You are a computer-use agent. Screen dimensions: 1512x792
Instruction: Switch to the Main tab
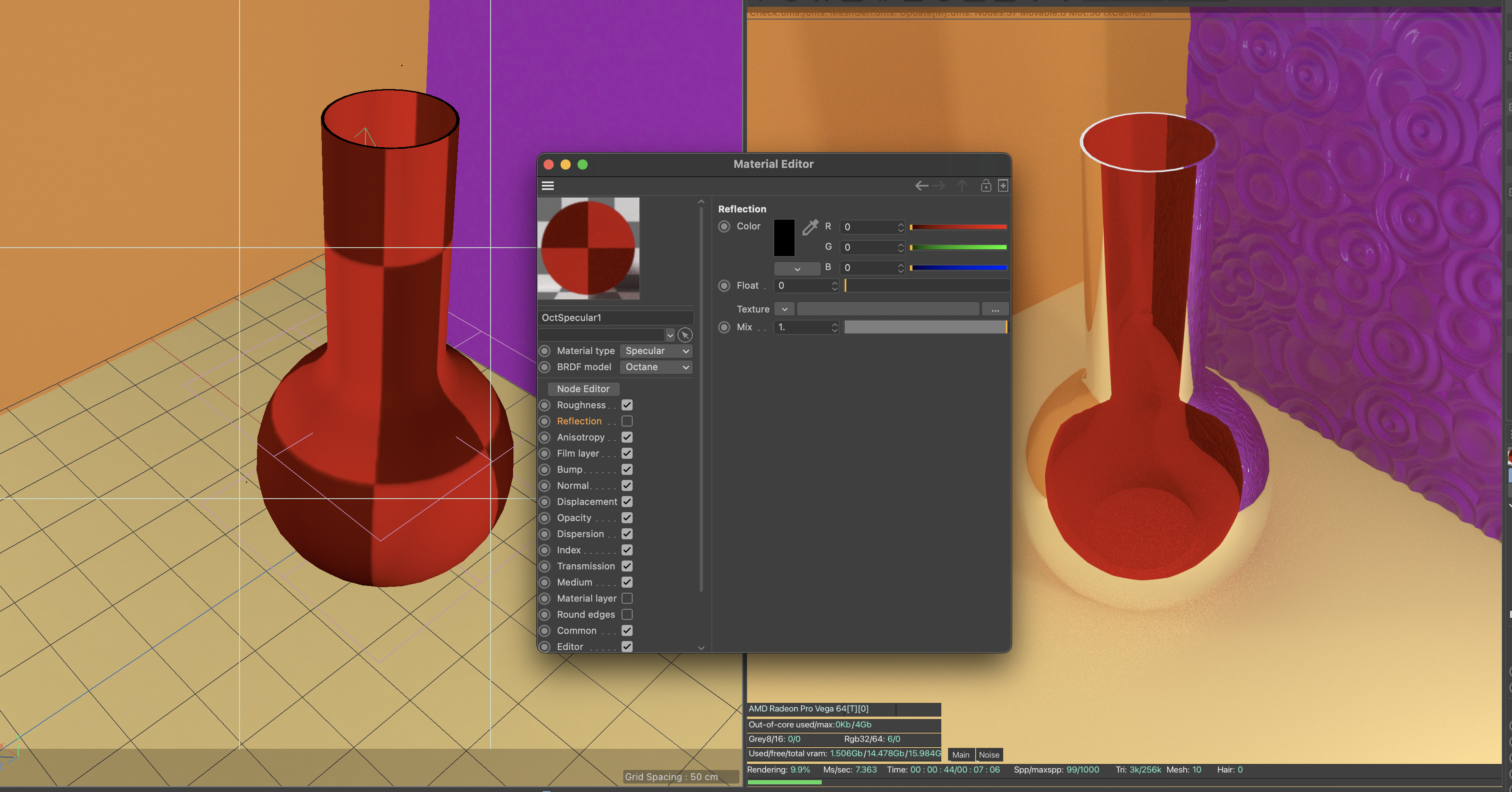961,754
